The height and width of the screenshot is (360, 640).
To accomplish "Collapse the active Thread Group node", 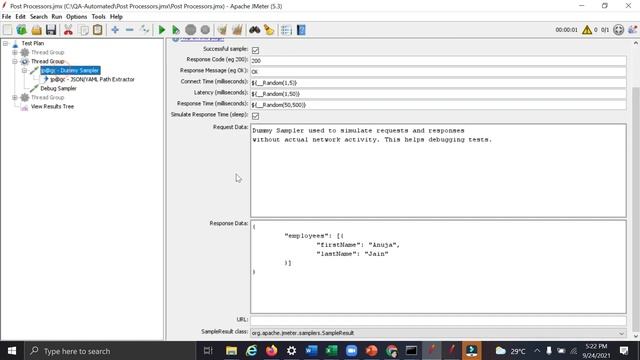I will pos(15,61).
